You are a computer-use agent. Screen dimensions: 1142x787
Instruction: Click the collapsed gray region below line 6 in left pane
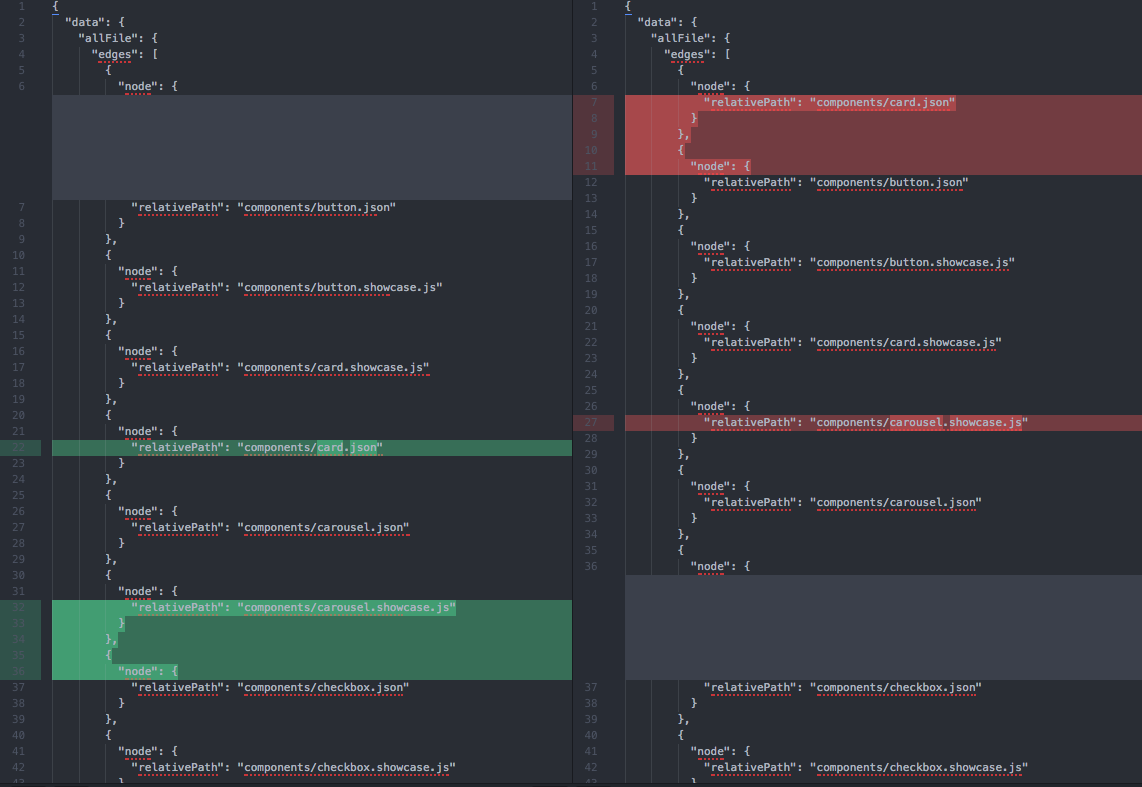click(310, 147)
